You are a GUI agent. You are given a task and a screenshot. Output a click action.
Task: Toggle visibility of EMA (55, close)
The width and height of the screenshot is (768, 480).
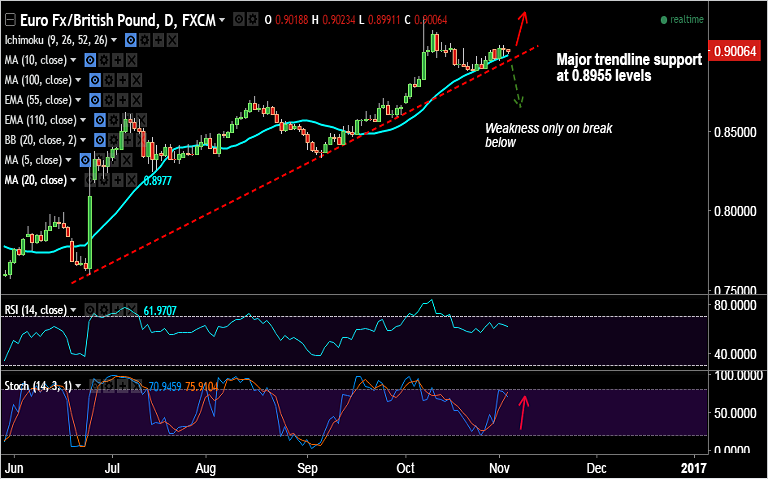pos(95,100)
